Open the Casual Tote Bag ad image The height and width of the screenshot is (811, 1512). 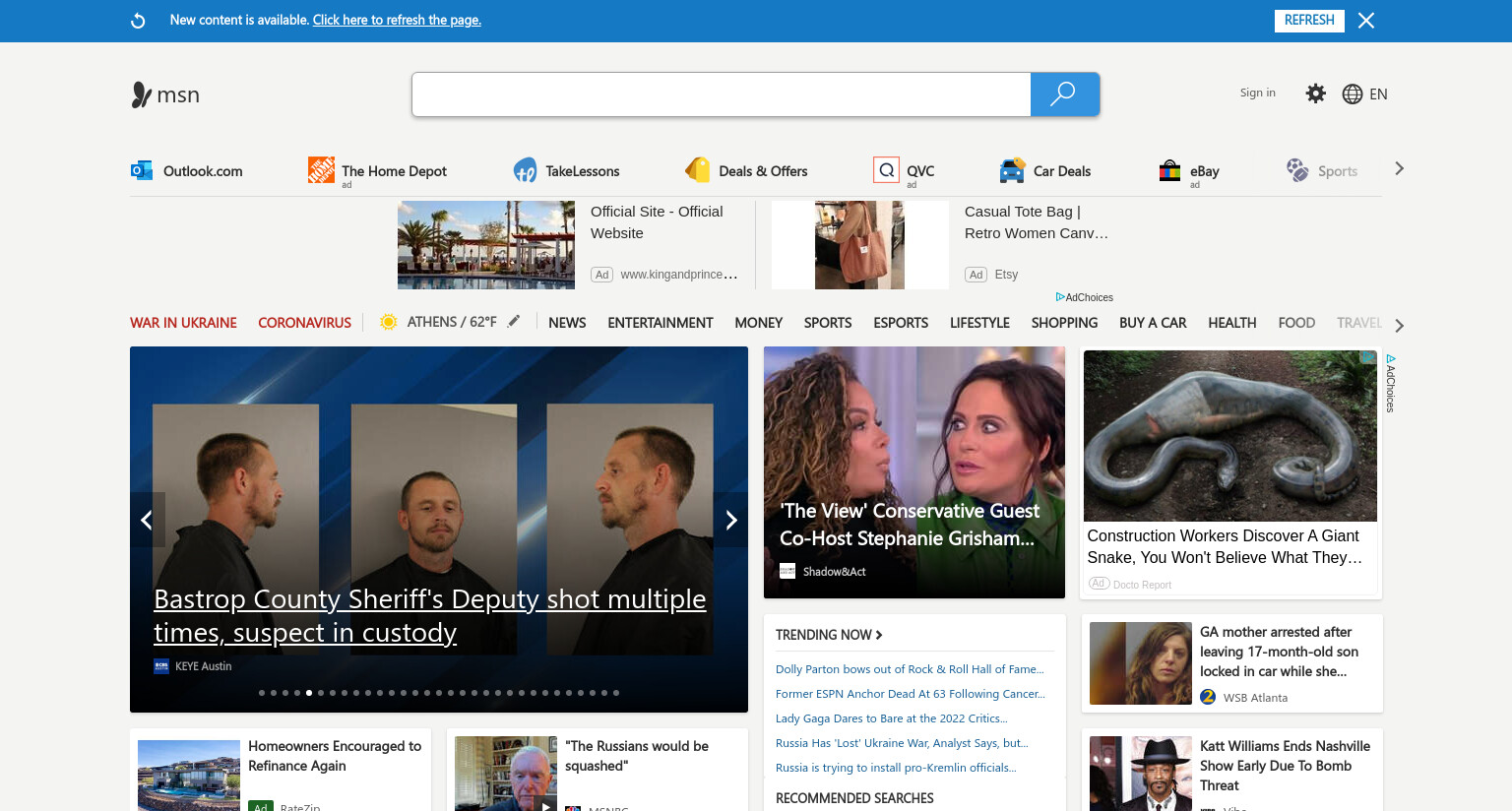pyautogui.click(x=860, y=245)
